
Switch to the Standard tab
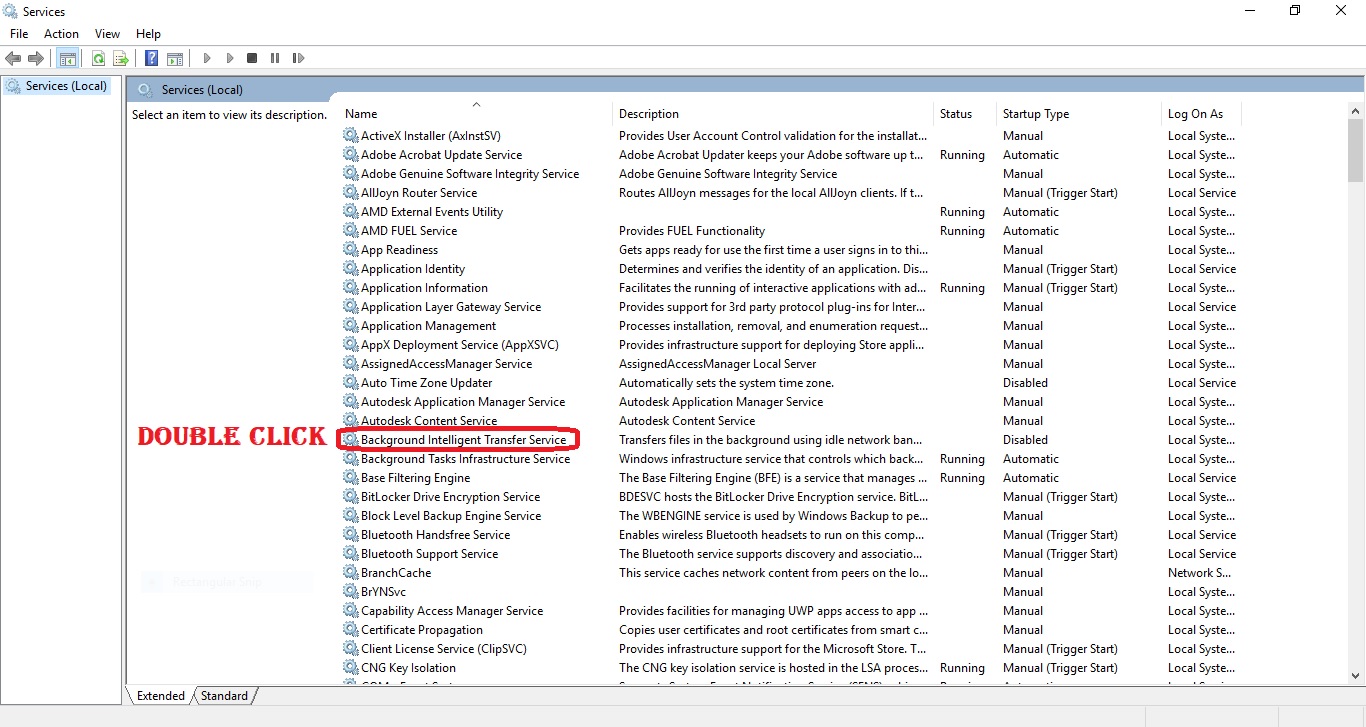tap(224, 696)
